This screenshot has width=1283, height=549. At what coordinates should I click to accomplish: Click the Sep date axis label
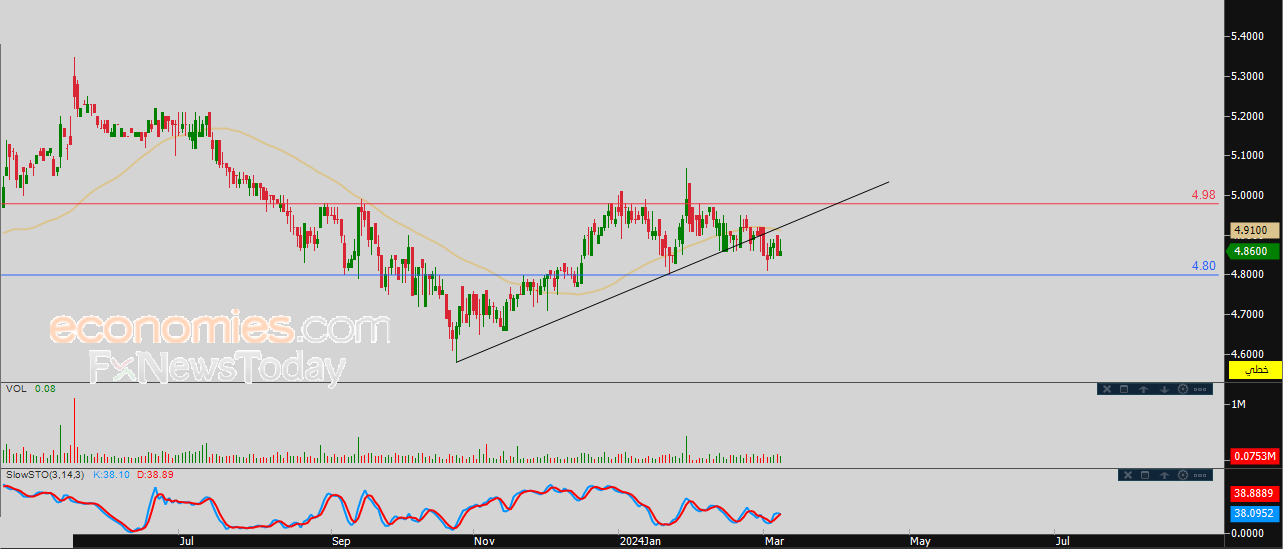(342, 541)
